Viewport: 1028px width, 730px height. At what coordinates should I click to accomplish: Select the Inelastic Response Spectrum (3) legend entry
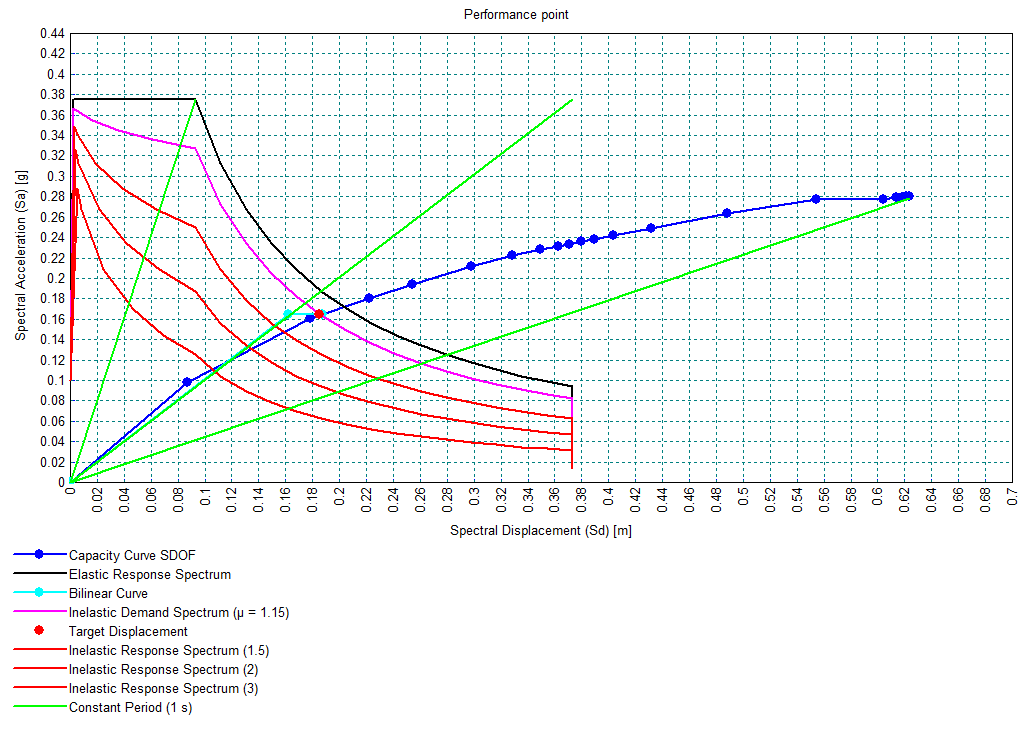(164, 688)
